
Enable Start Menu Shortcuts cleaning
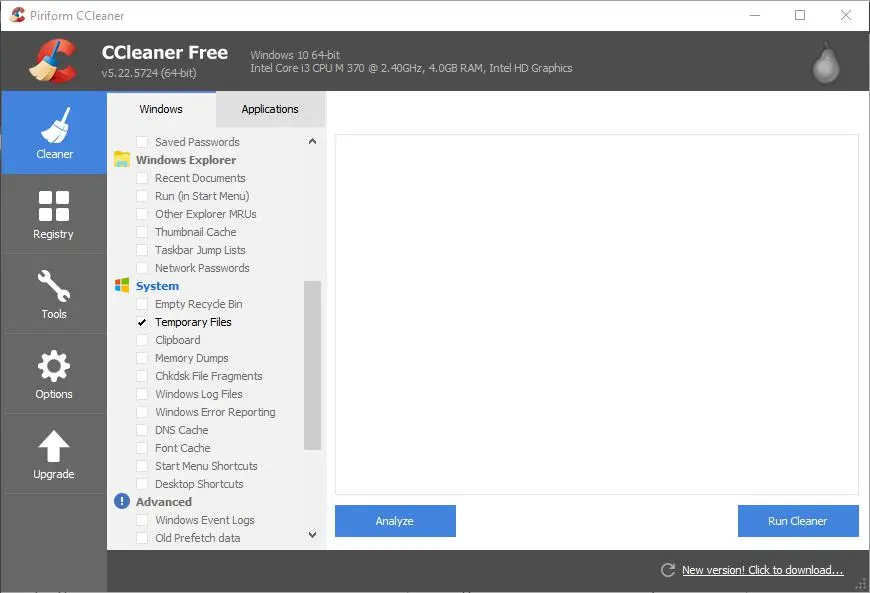[142, 466]
